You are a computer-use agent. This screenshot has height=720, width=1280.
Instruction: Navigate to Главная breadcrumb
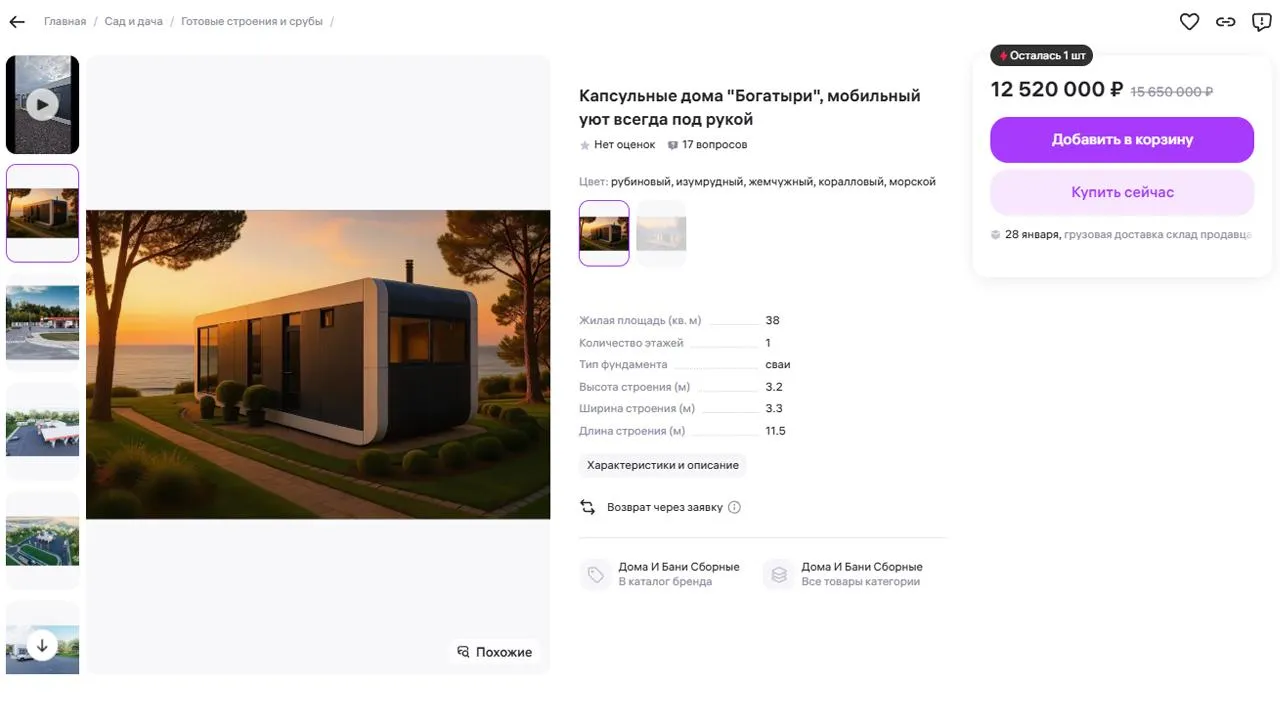click(x=64, y=21)
